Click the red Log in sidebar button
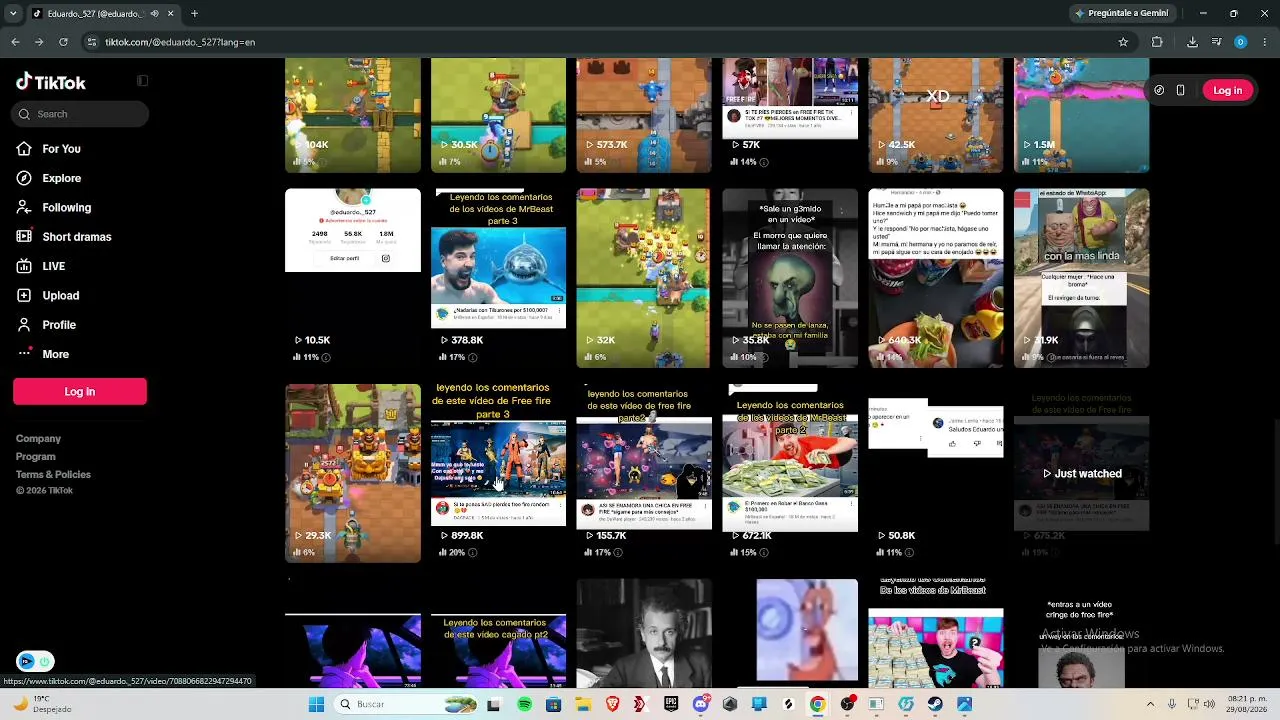Viewport: 1280px width, 720px height. click(80, 391)
